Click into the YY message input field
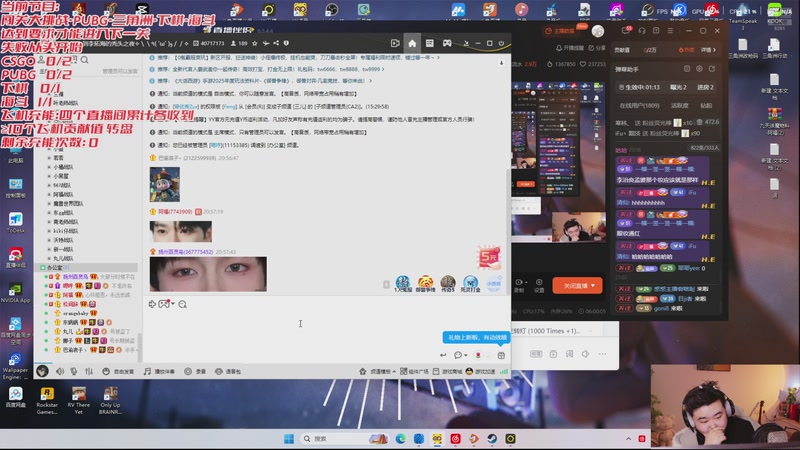Viewport: 800px width, 450px height. point(327,329)
